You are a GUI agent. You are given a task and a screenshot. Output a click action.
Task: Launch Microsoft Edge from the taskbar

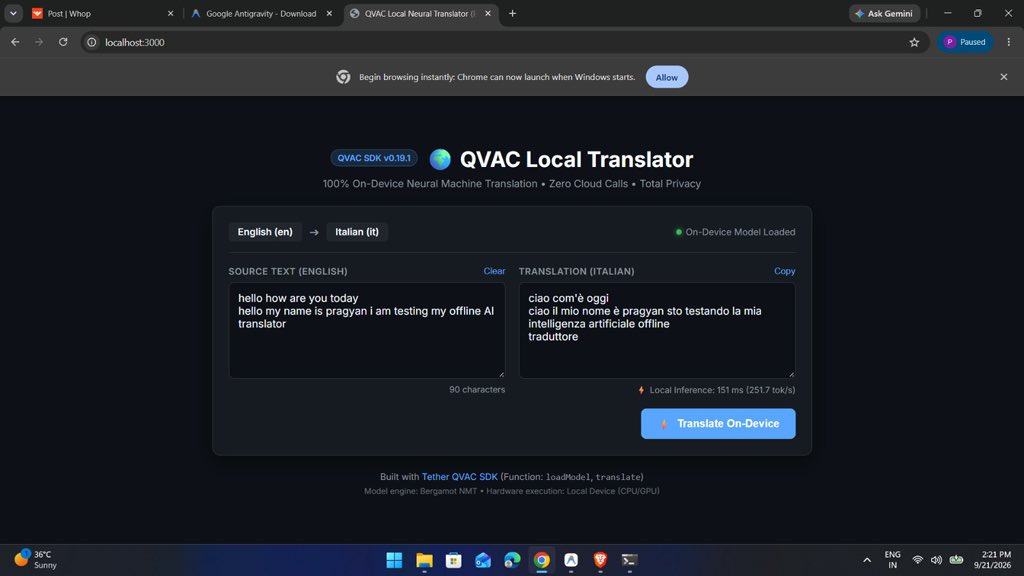512,560
